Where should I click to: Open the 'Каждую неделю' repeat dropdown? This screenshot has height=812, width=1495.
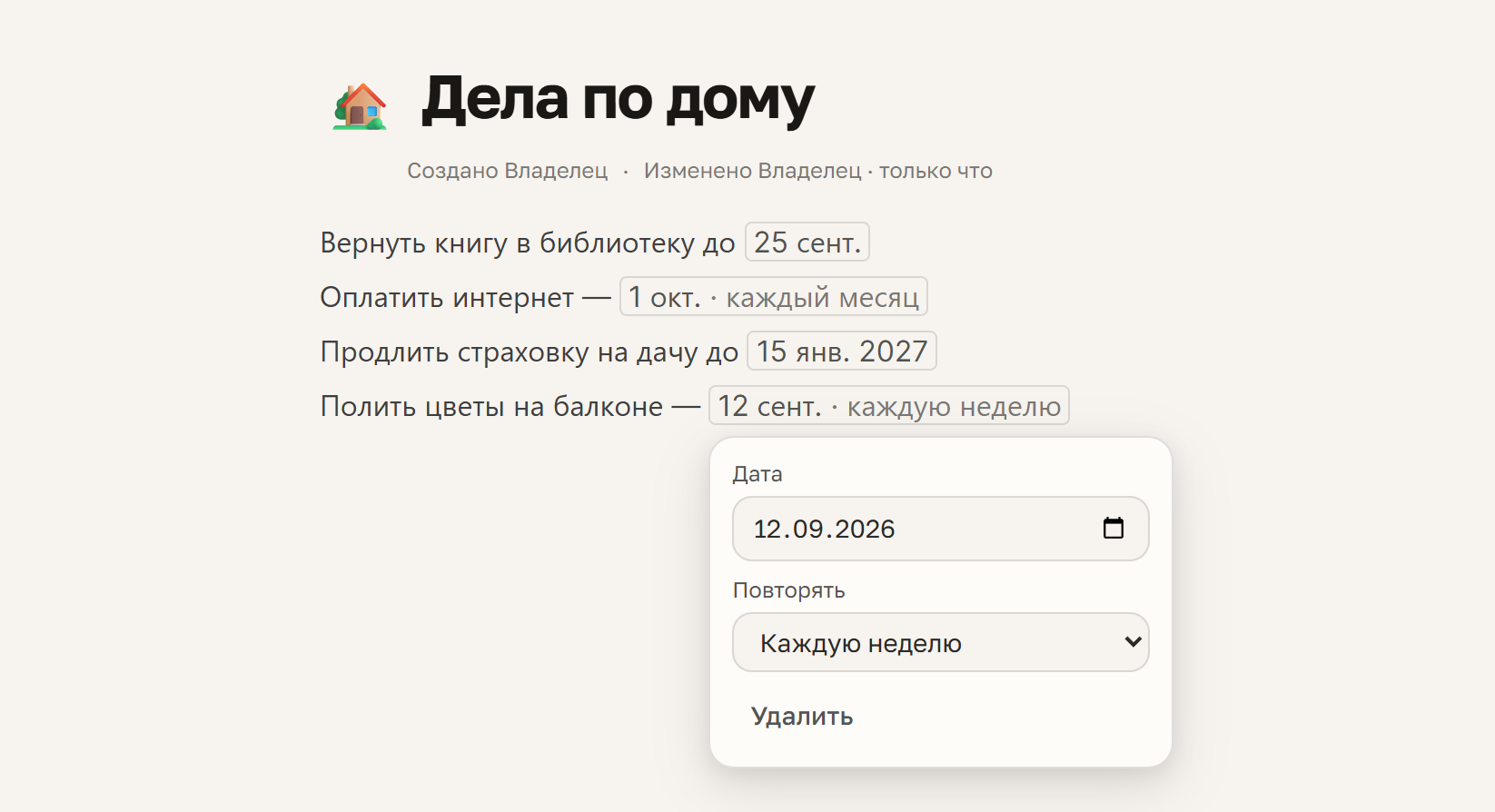(x=941, y=642)
